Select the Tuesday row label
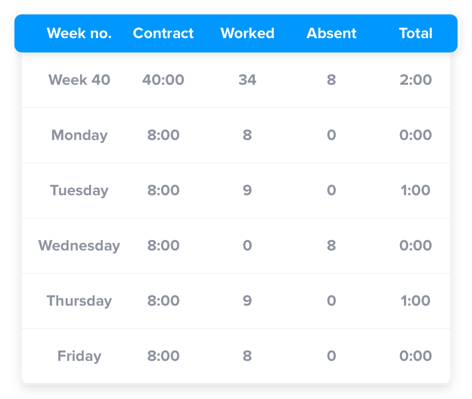This screenshot has width=472, height=399. [79, 191]
